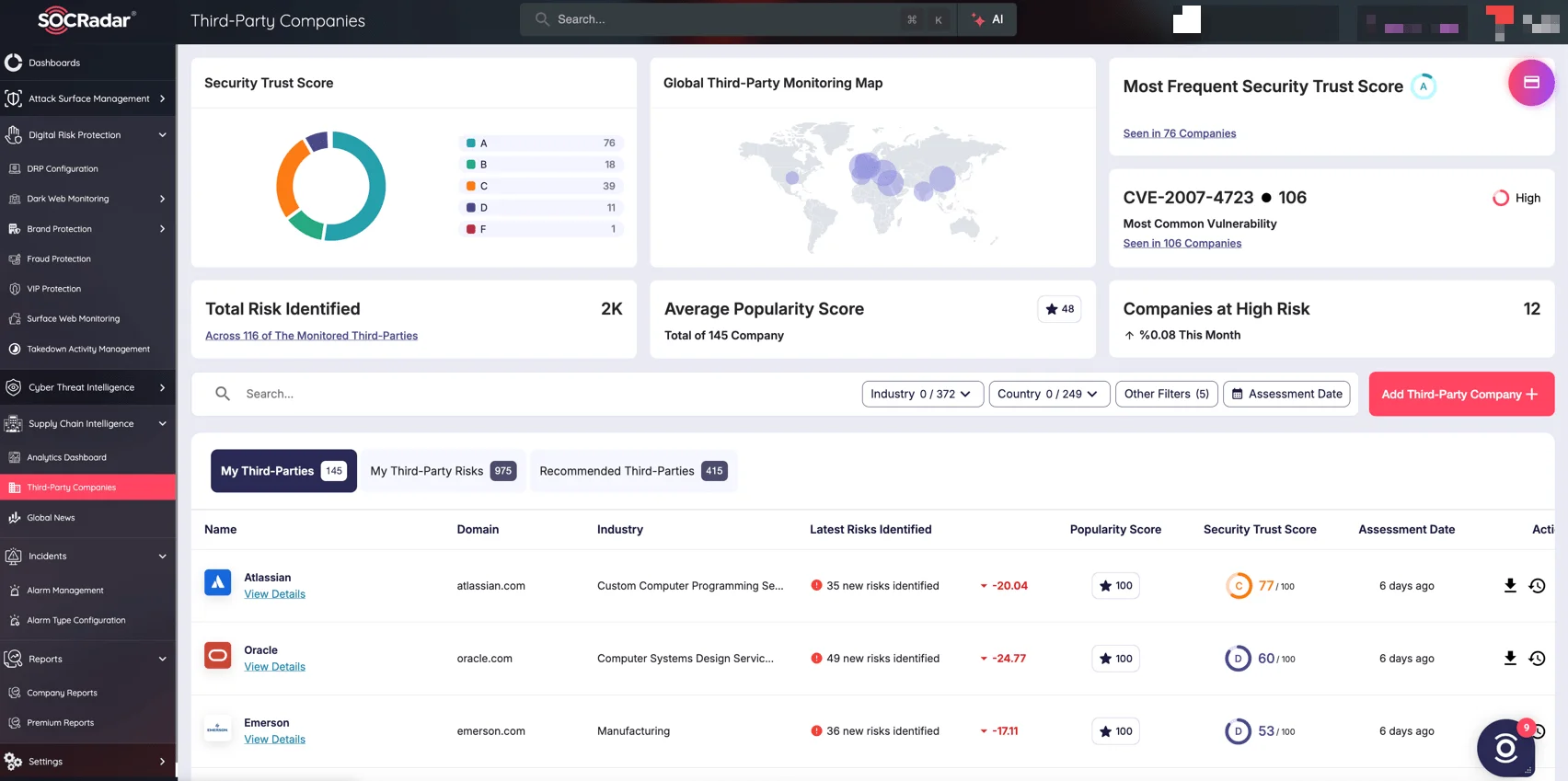Collapse the Reports section chevron
Viewport: 1568px width, 781px height.
(x=162, y=659)
